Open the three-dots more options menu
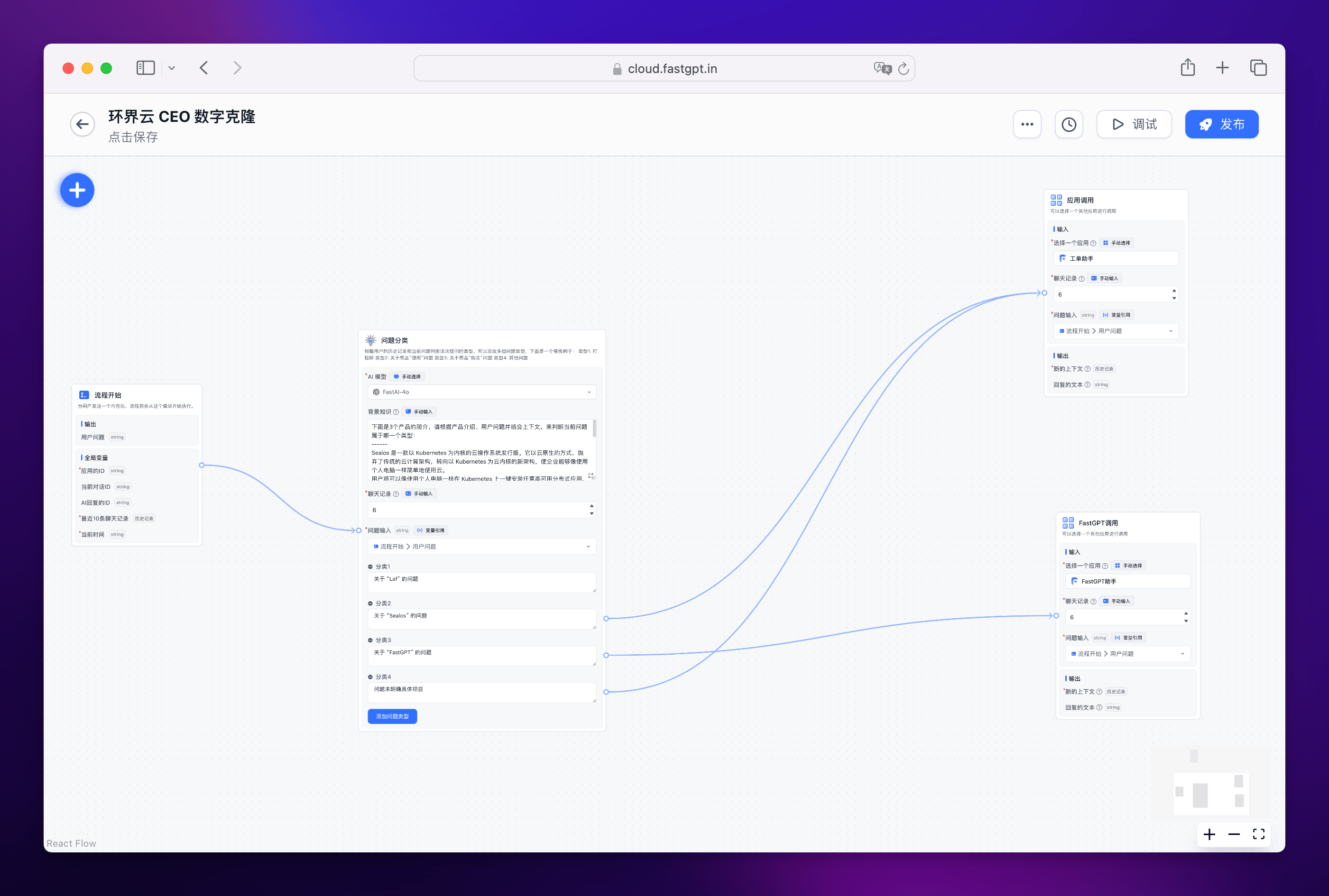1329x896 pixels. (1026, 125)
